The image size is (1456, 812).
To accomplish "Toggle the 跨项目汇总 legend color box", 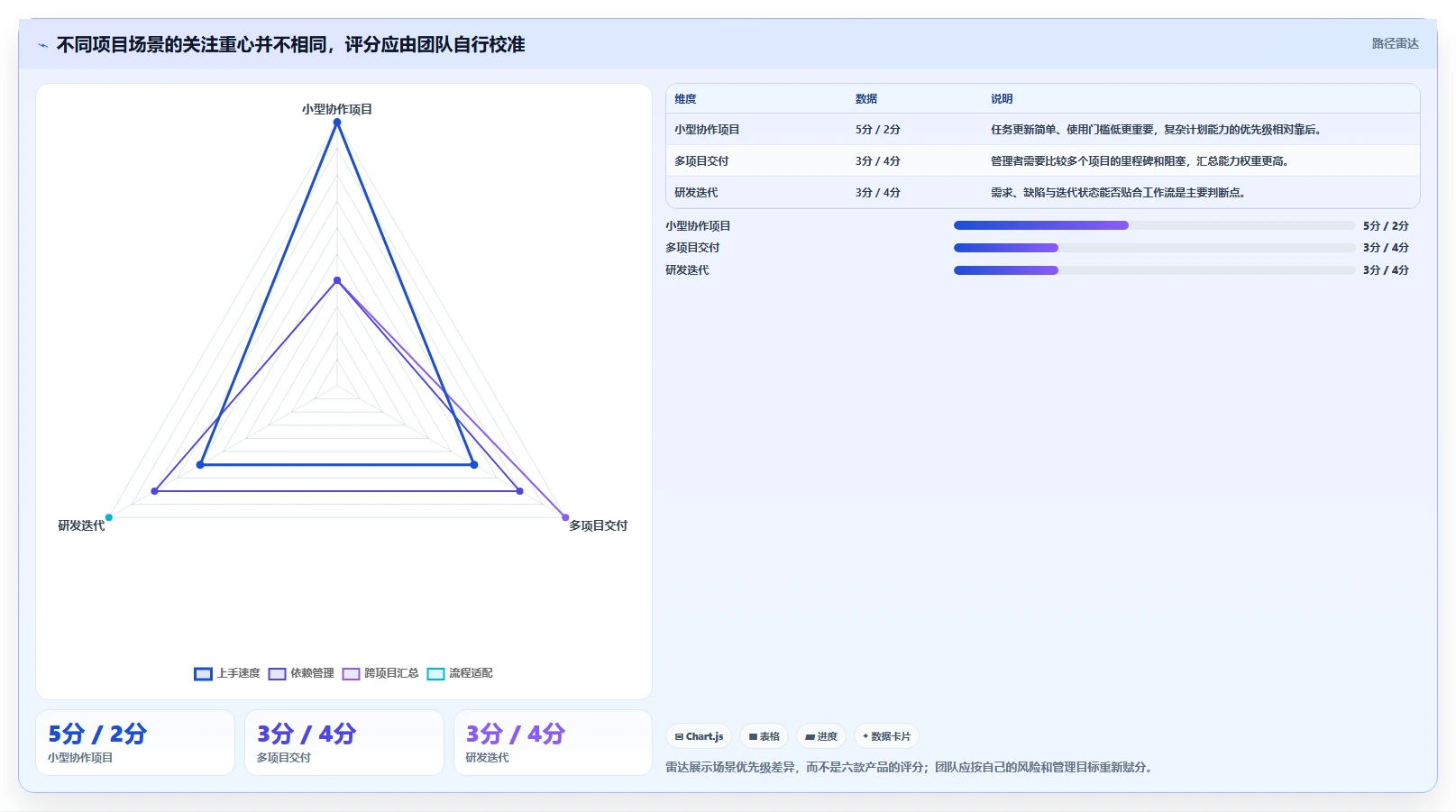I will pyautogui.click(x=351, y=674).
